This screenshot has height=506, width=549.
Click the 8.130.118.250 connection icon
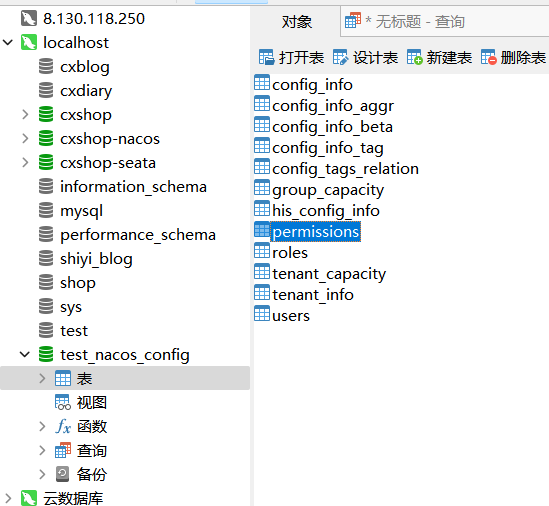[x=29, y=18]
